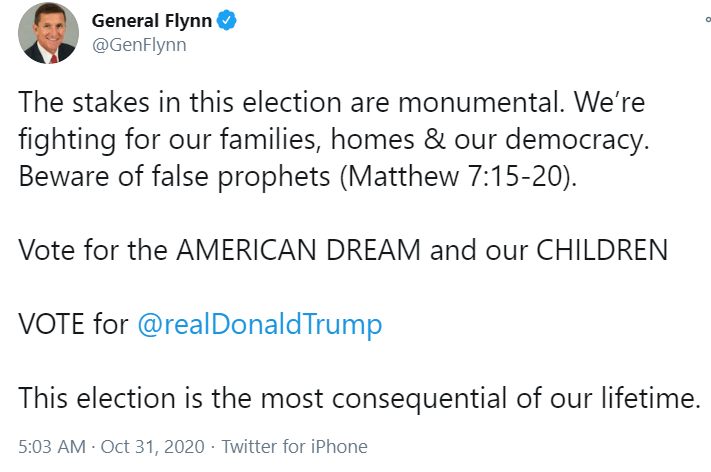Click the words AMERICAN DREAM
Viewport: 711px width, 472px height.
[x=299, y=250]
